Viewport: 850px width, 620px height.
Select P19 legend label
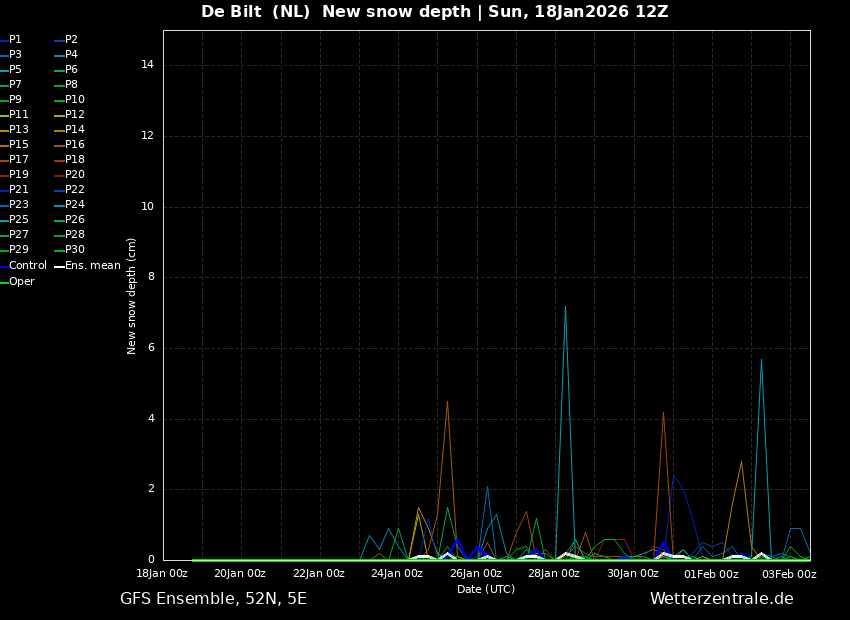point(14,175)
